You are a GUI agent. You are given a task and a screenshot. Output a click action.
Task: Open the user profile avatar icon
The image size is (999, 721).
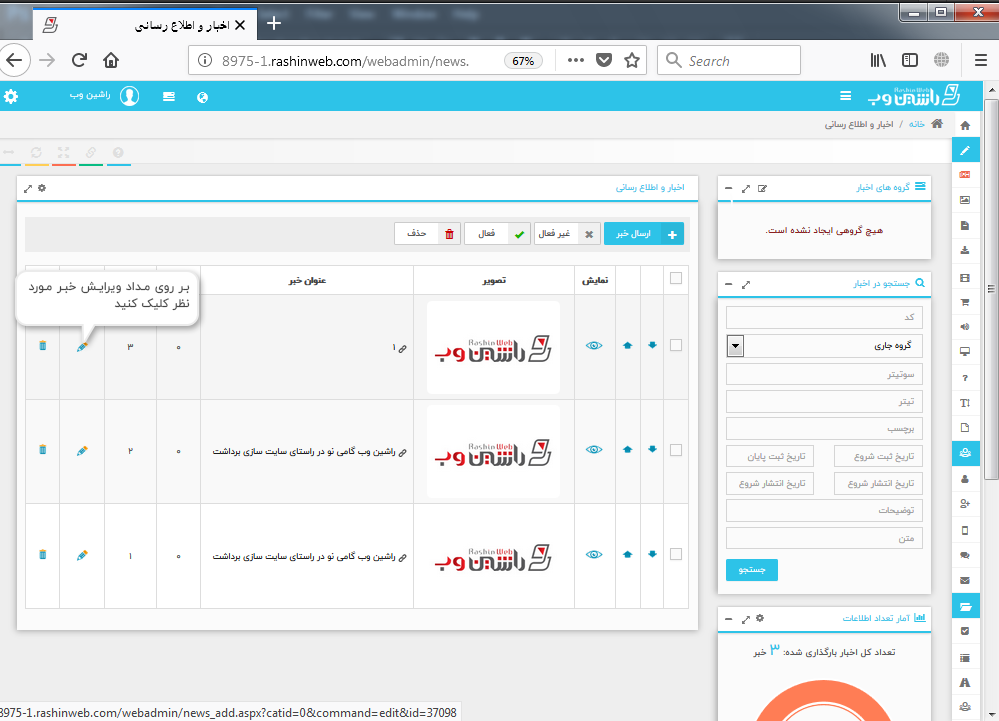click(x=129, y=96)
